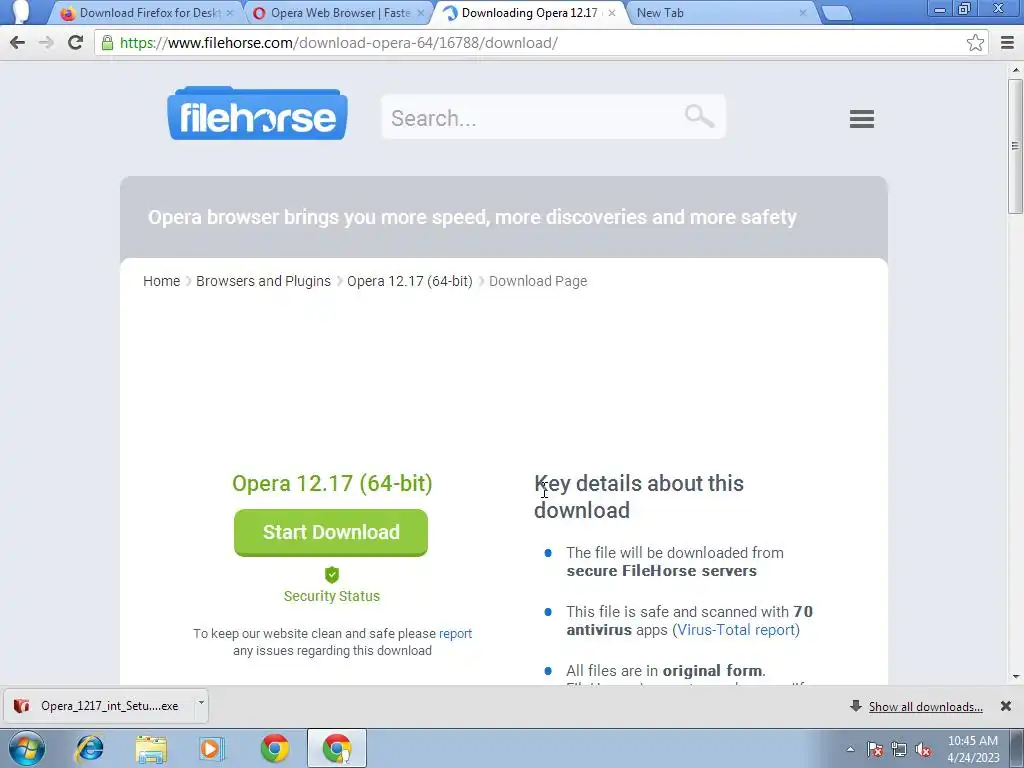Close the Downloading Opera 12.17 tab
Image resolution: width=1024 pixels, height=768 pixels.
pyautogui.click(x=611, y=12)
